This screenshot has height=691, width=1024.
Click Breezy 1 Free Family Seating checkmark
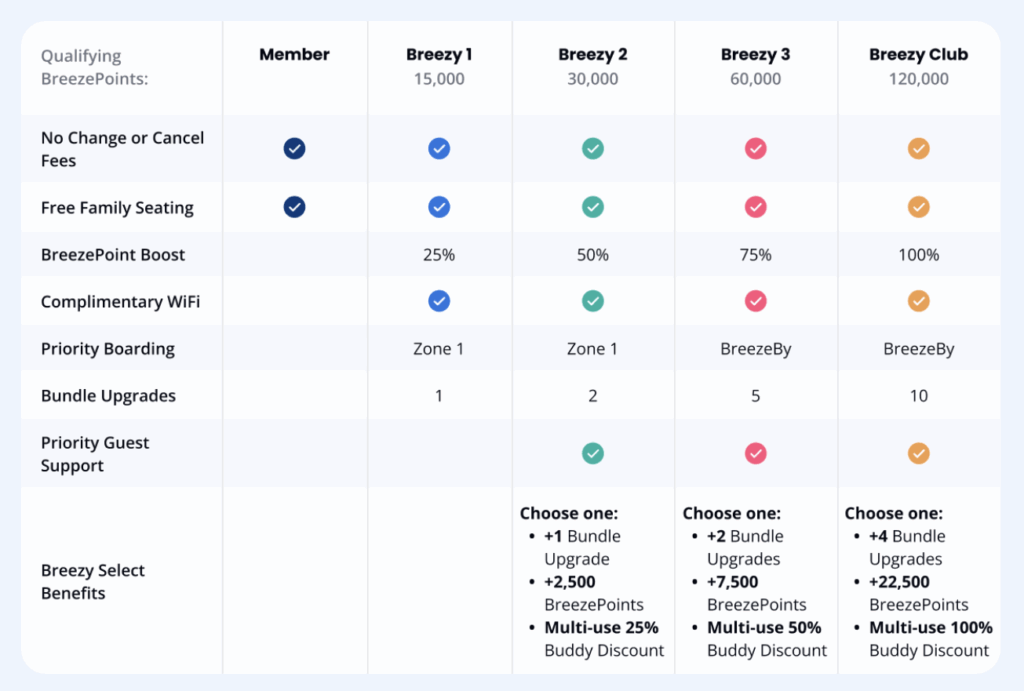click(x=439, y=207)
